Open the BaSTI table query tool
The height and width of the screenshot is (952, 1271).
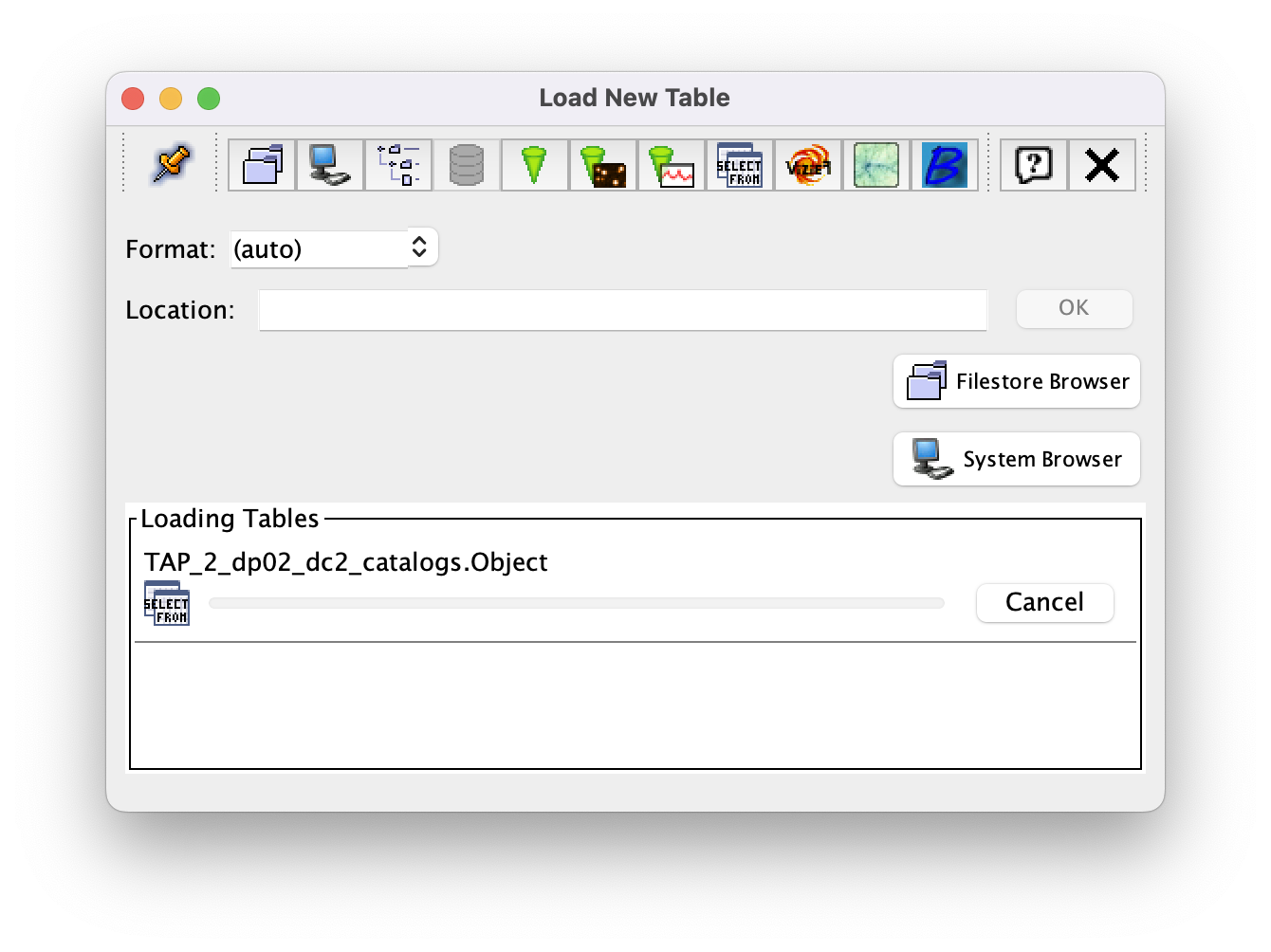coord(945,164)
